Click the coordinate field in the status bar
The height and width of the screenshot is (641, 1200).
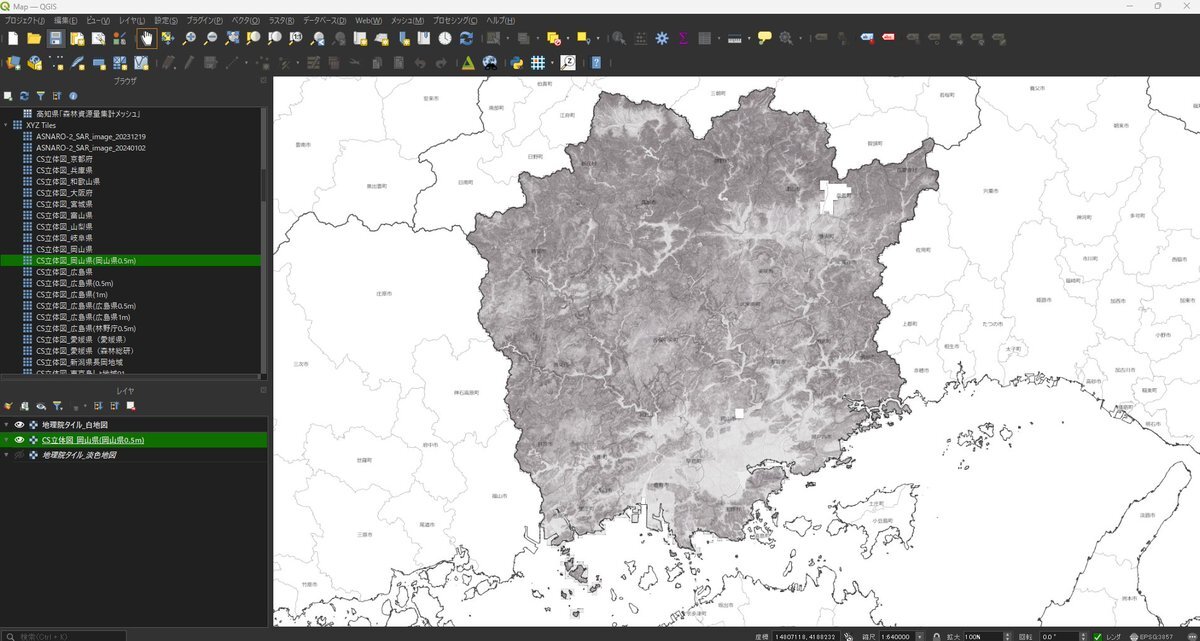pos(806,635)
